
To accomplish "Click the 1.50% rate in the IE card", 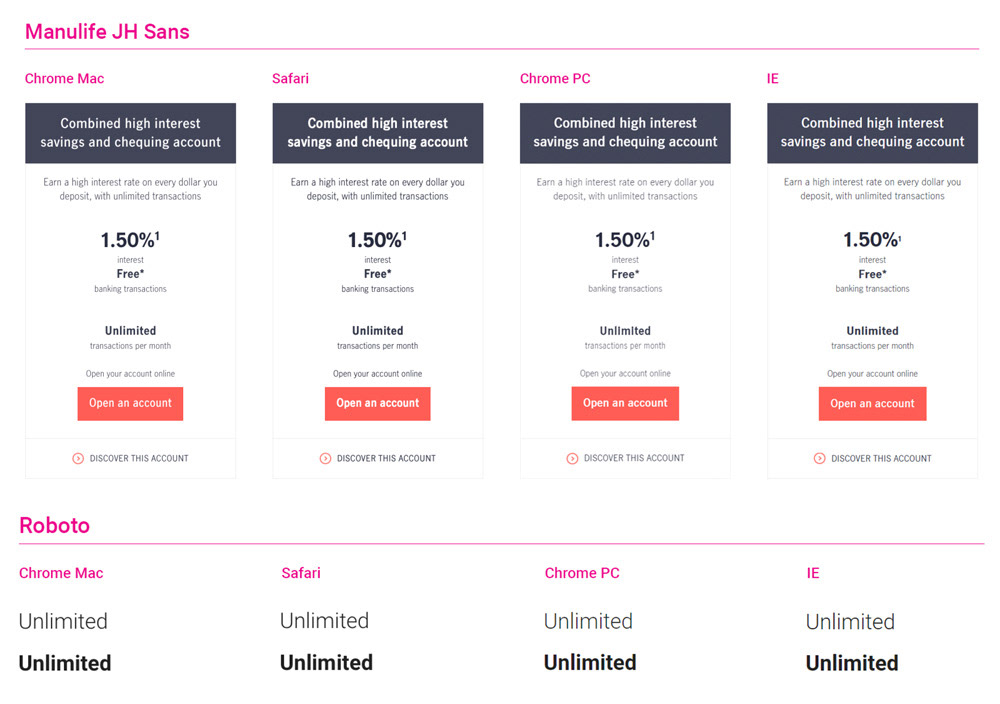I will coord(872,240).
